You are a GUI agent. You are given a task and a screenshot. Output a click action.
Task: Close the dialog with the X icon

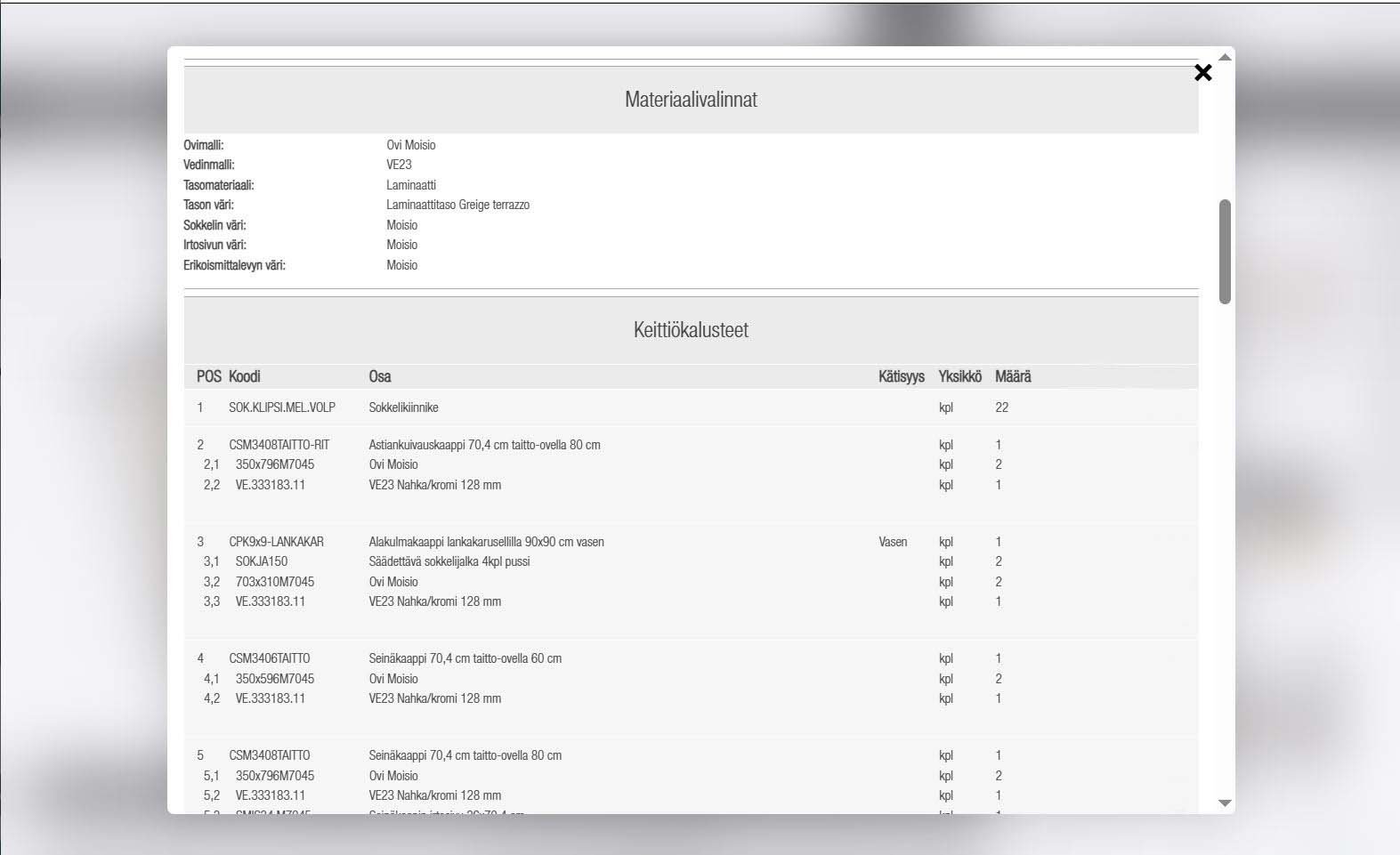click(x=1202, y=73)
